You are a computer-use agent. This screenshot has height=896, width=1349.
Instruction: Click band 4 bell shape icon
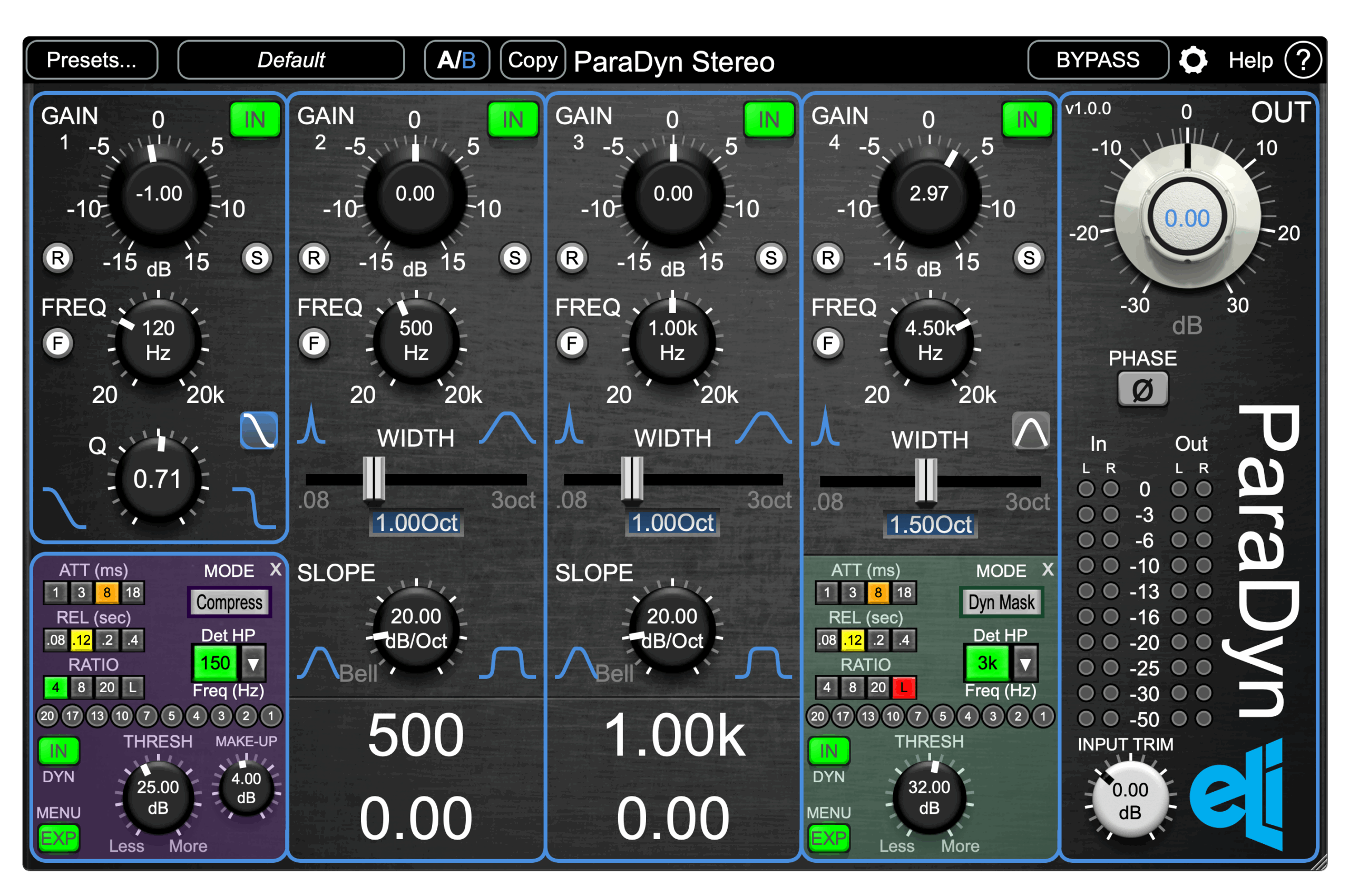pos(1031,431)
